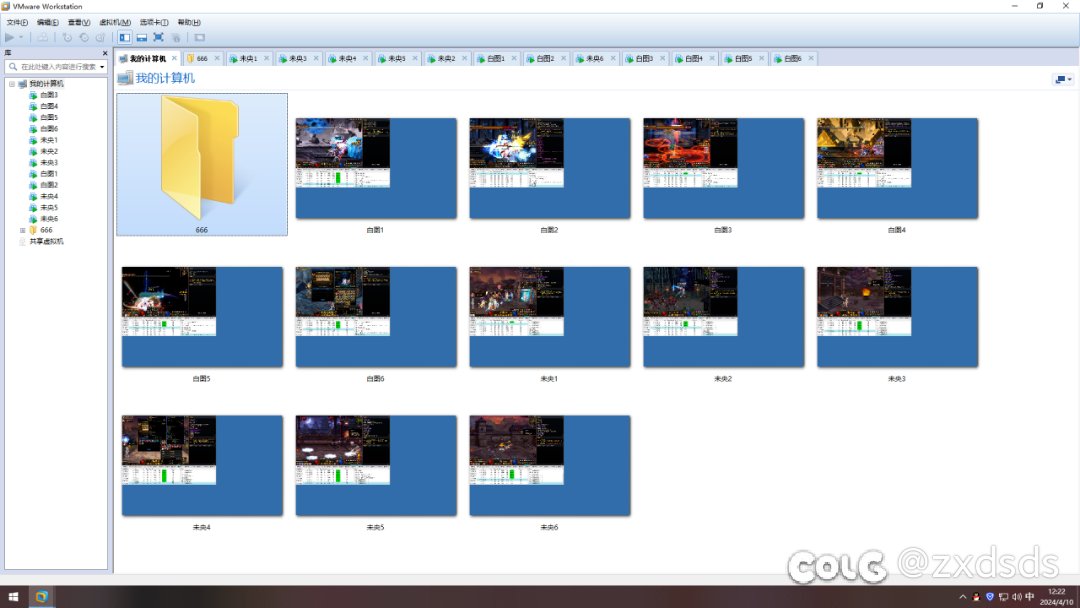Toggle the show library panel toolbar button

125,37
